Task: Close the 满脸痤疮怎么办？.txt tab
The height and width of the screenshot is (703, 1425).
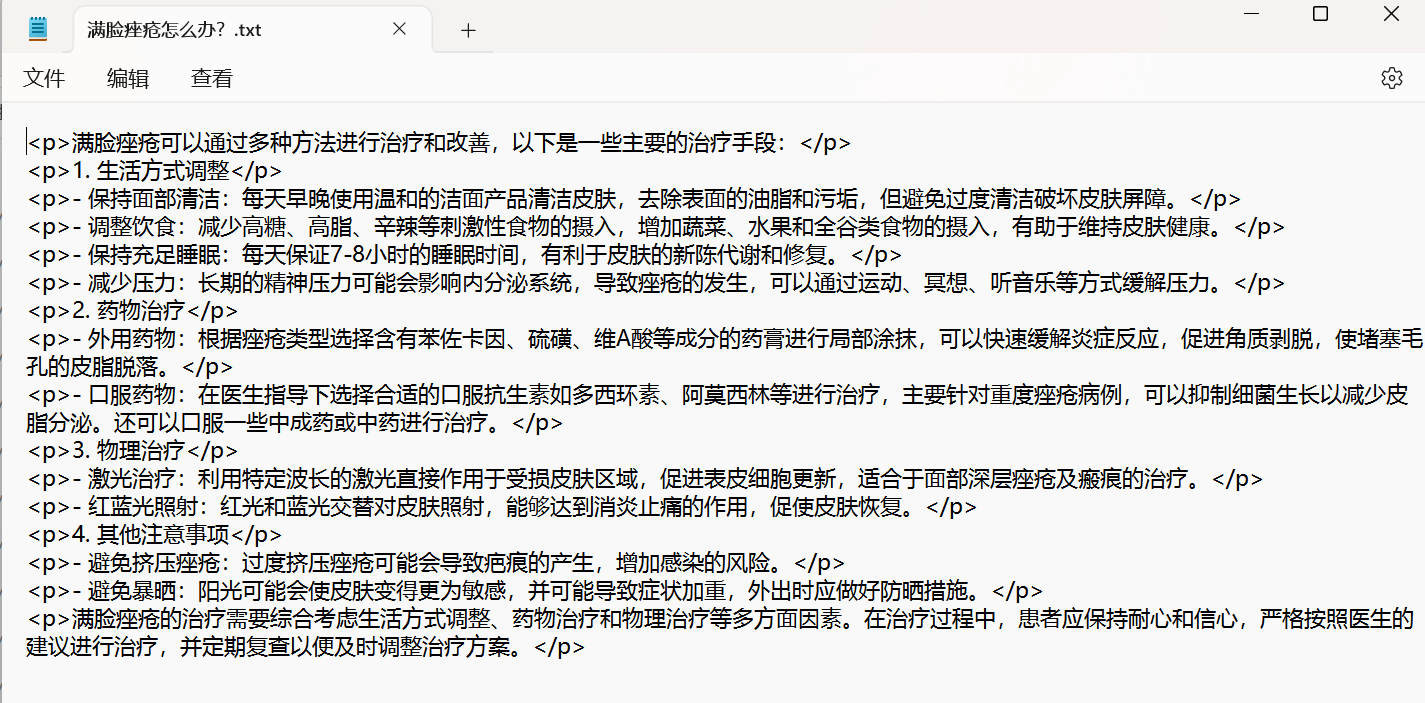Action: pyautogui.click(x=399, y=29)
